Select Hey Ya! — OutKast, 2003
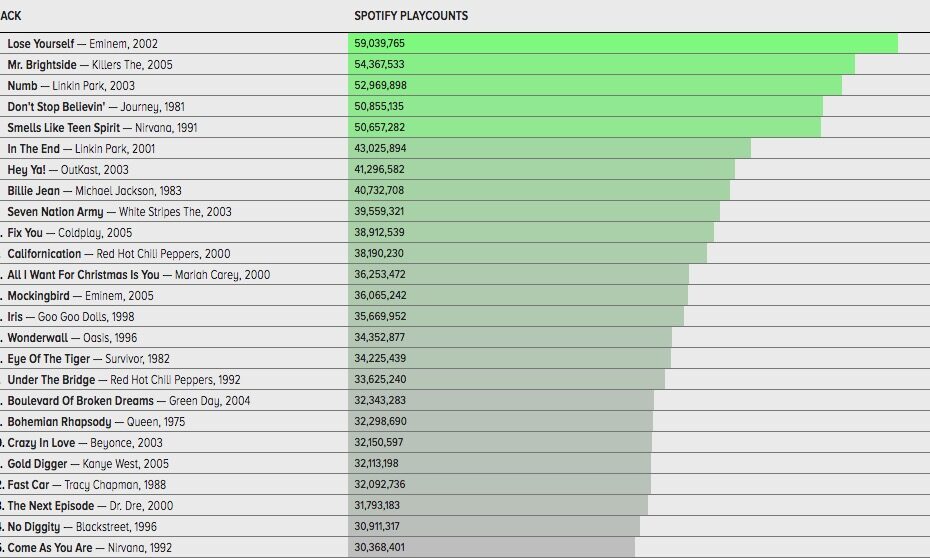930x558 pixels. point(68,170)
